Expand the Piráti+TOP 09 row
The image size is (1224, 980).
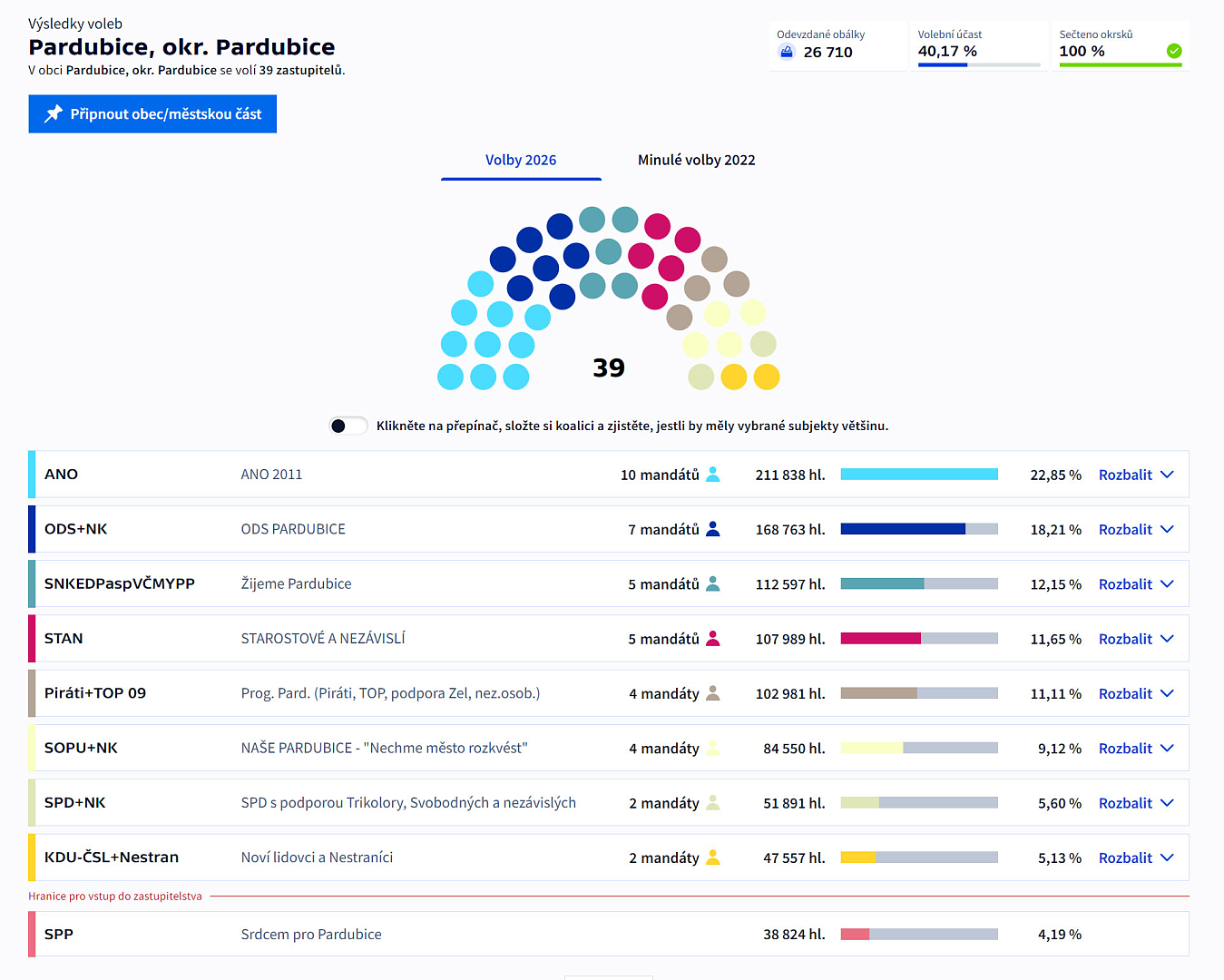coord(1136,693)
